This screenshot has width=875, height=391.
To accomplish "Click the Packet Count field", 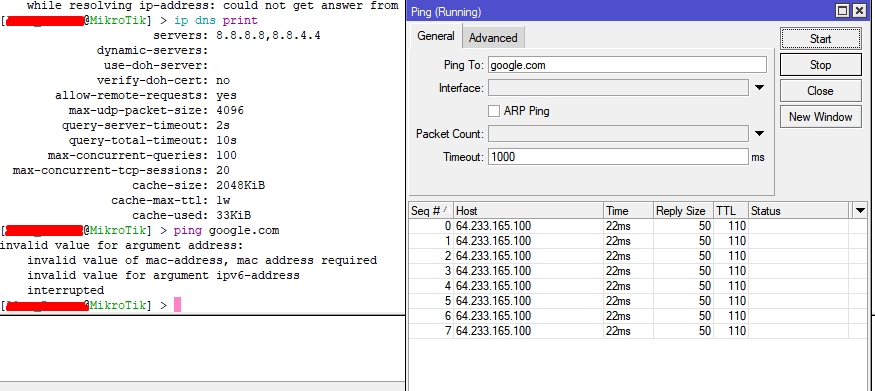I will (618, 134).
